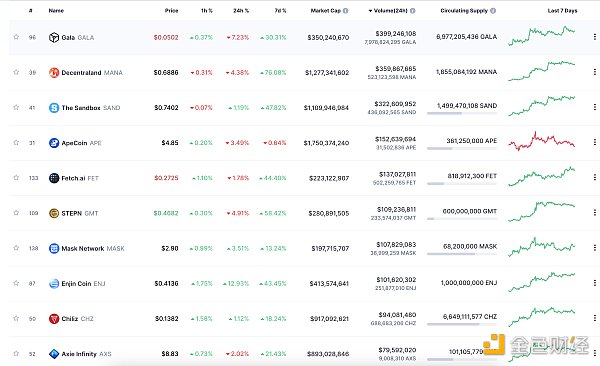The width and height of the screenshot is (600, 366).
Task: Click The Sandbox circulating supply progress bar
Action: pyautogui.click(x=462, y=113)
